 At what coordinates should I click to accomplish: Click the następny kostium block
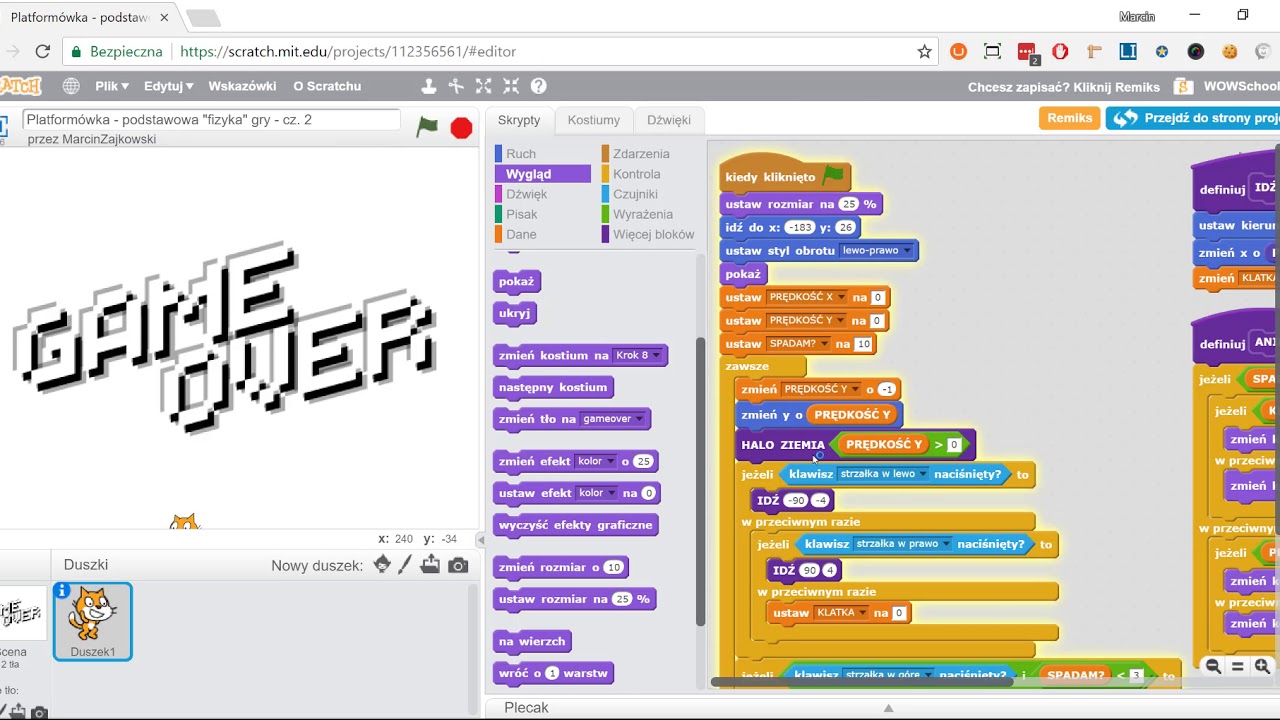point(553,387)
